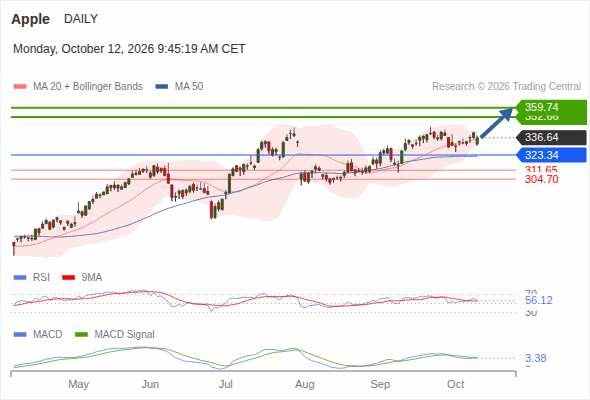
Task: Click the Aug label on time axis
Action: (x=305, y=385)
